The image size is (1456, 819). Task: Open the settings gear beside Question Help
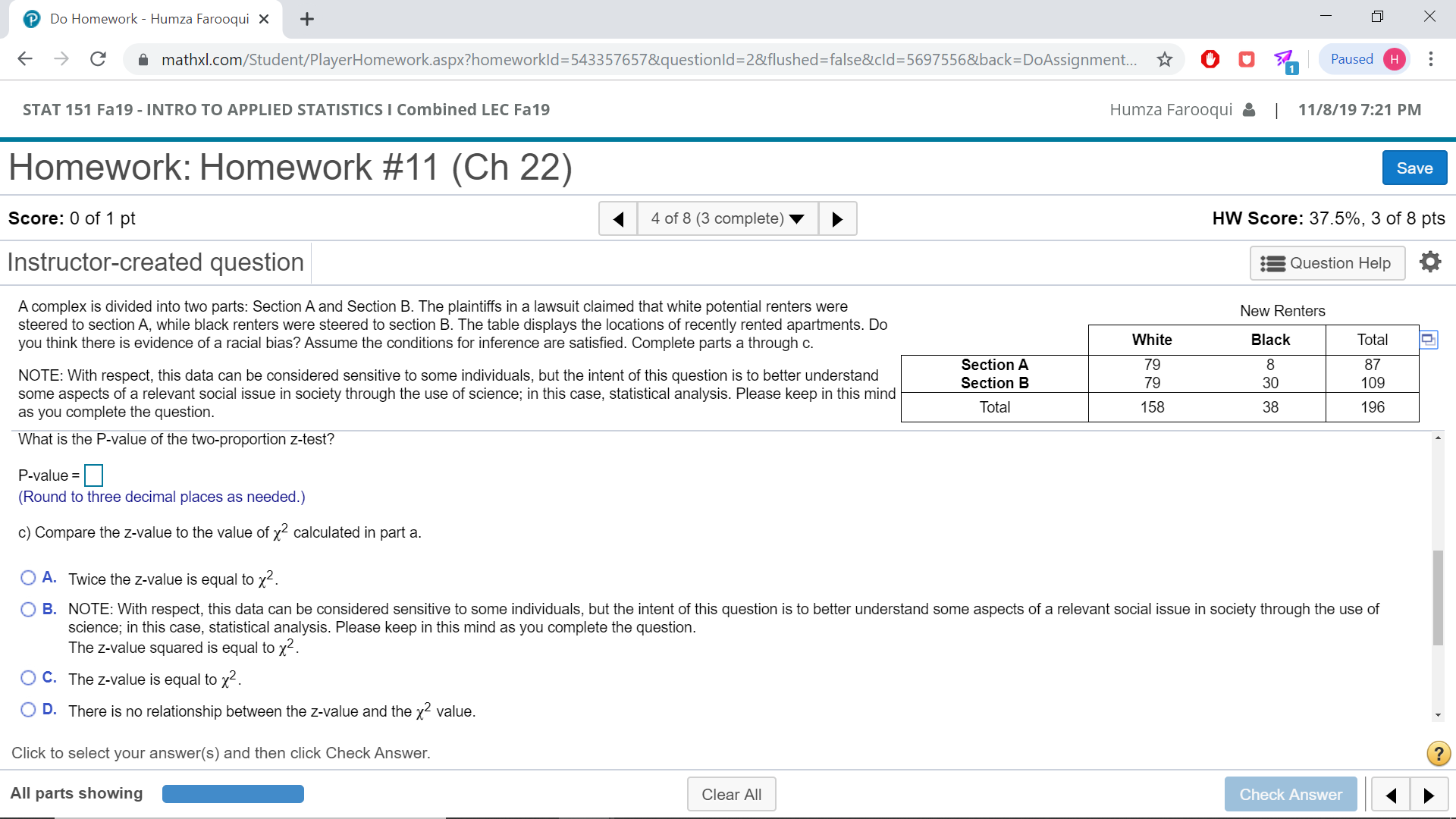pos(1429,262)
